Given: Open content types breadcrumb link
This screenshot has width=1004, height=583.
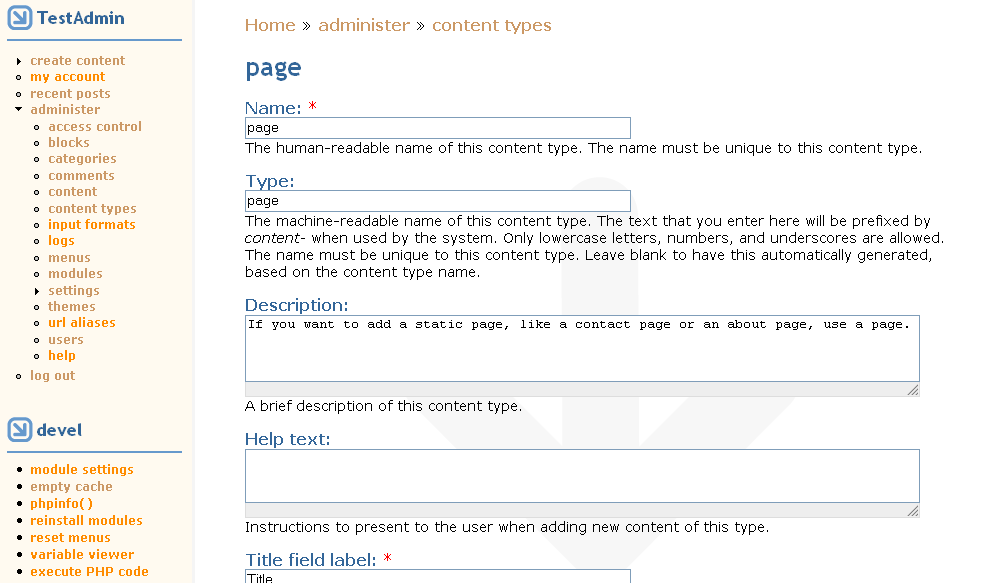Looking at the screenshot, I should (x=491, y=26).
